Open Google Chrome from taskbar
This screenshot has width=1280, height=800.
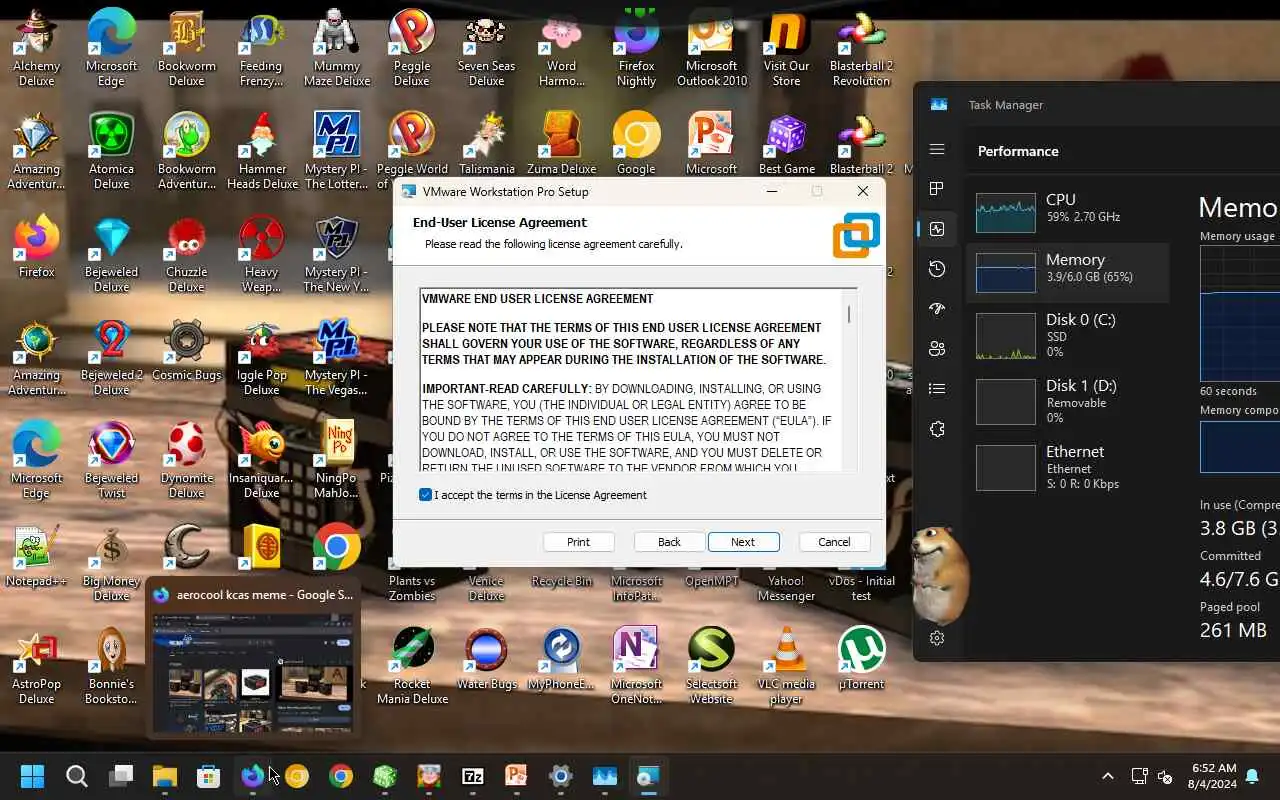pyautogui.click(x=341, y=776)
